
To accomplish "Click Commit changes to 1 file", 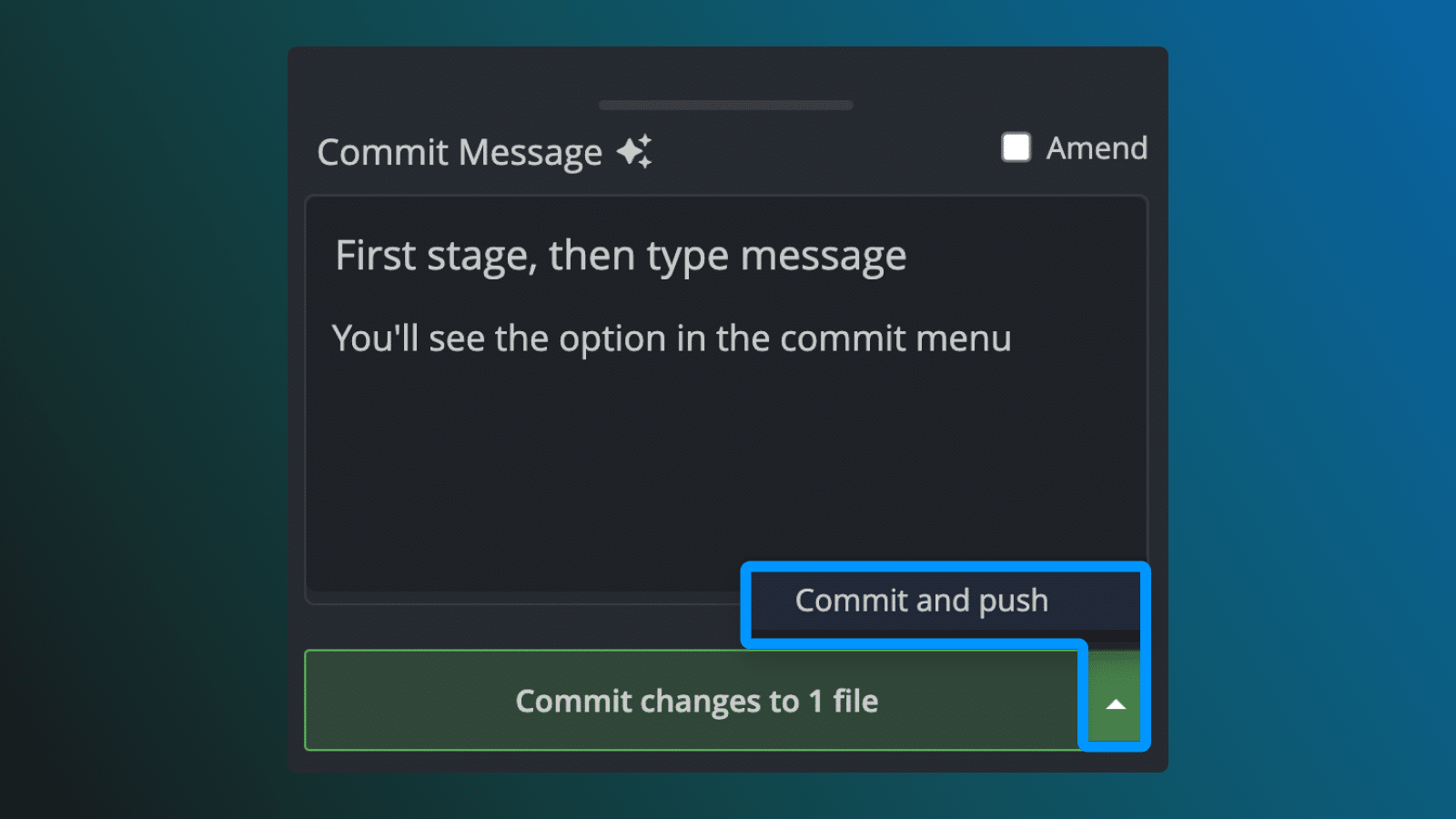I will [x=696, y=700].
